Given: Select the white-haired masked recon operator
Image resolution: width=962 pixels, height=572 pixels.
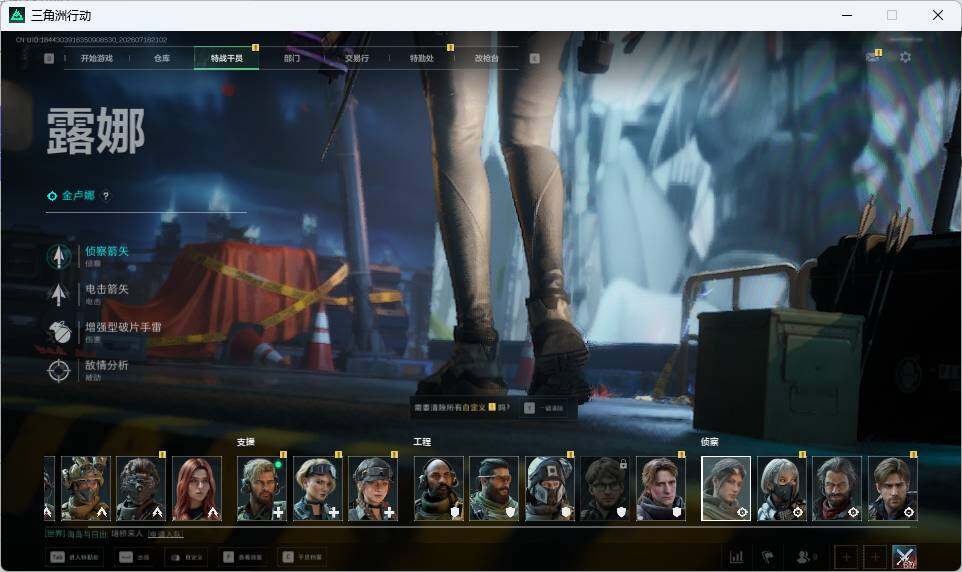Looking at the screenshot, I should tap(781, 489).
